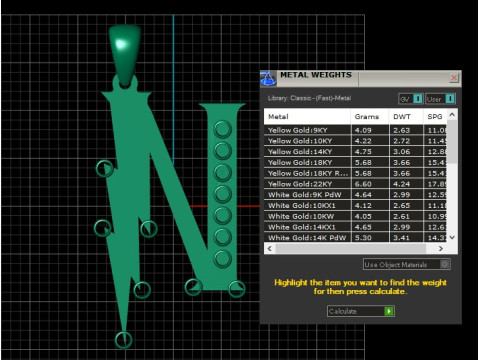Toggle the User library switch
Screen dimensions: 480x360
click(440, 99)
